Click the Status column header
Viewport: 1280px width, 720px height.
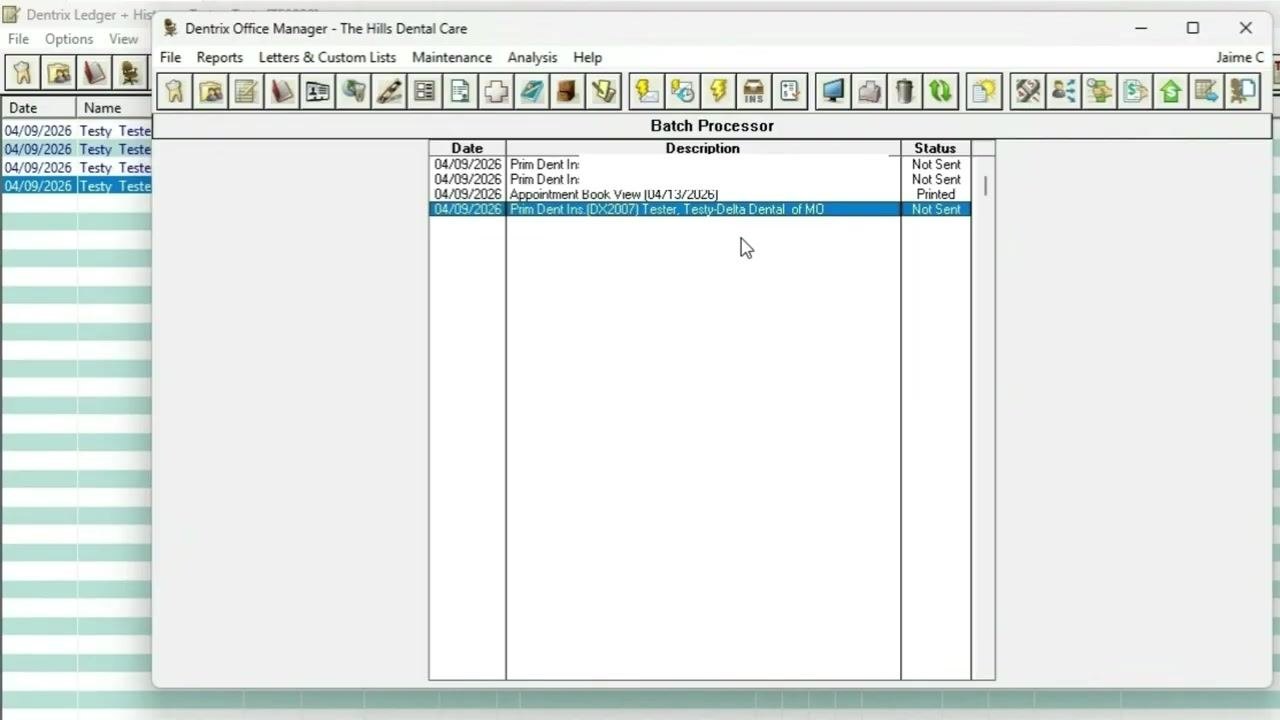[x=935, y=148]
